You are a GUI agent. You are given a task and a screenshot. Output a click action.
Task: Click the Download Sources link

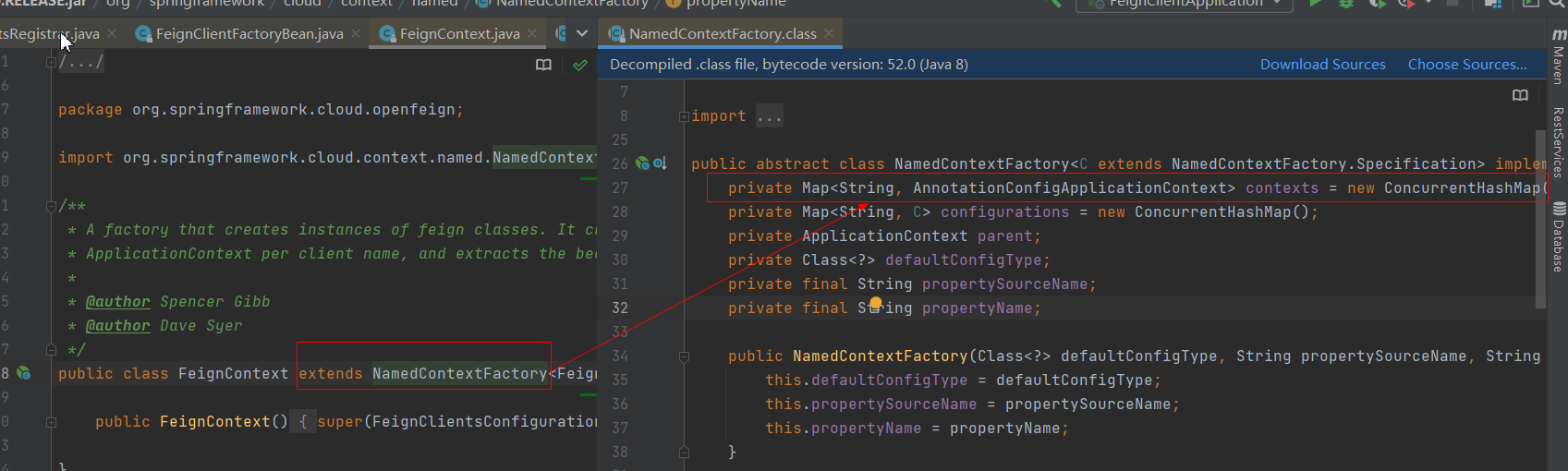pyautogui.click(x=1323, y=65)
